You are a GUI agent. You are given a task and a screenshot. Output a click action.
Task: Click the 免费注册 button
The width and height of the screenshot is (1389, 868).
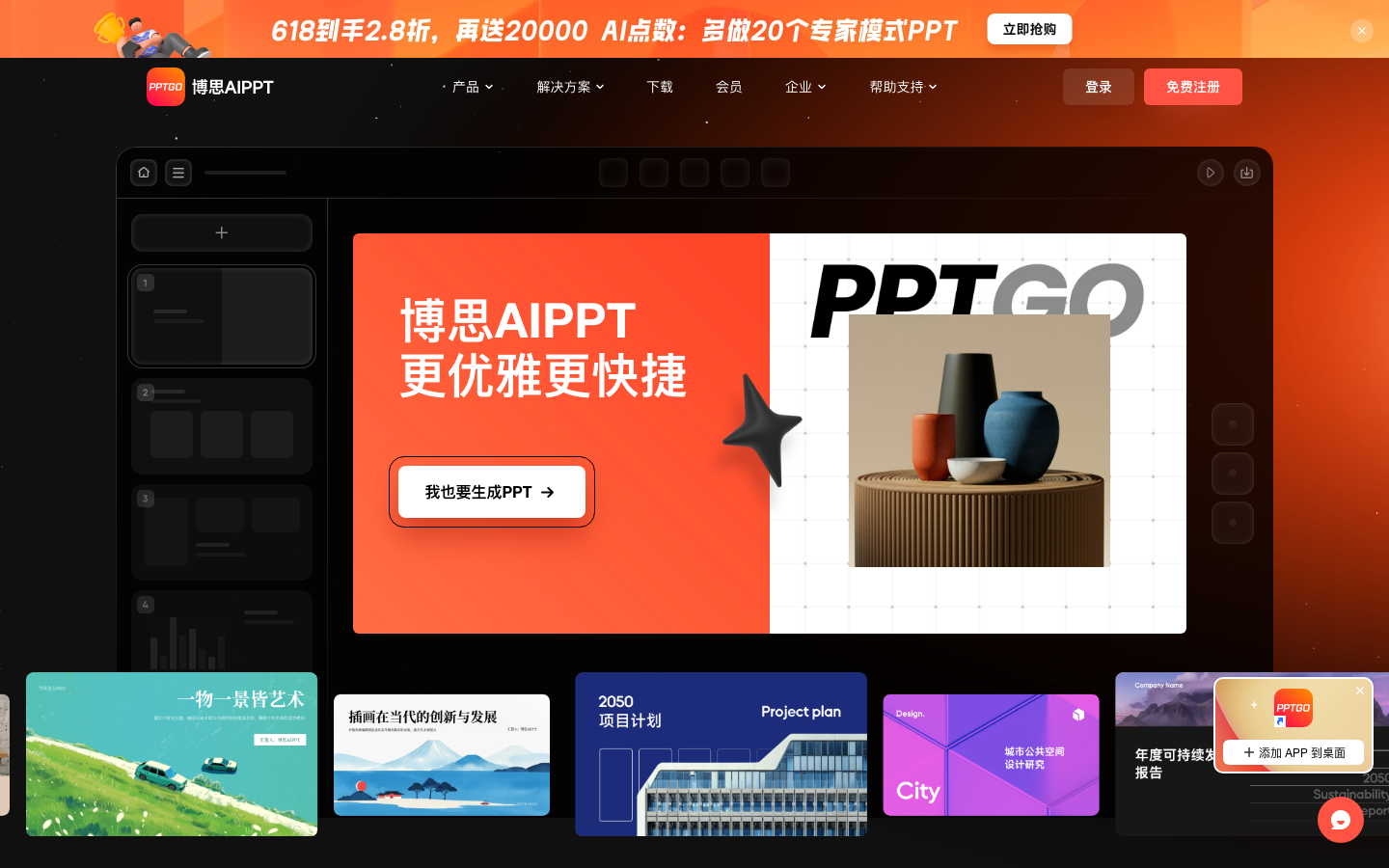coord(1193,87)
